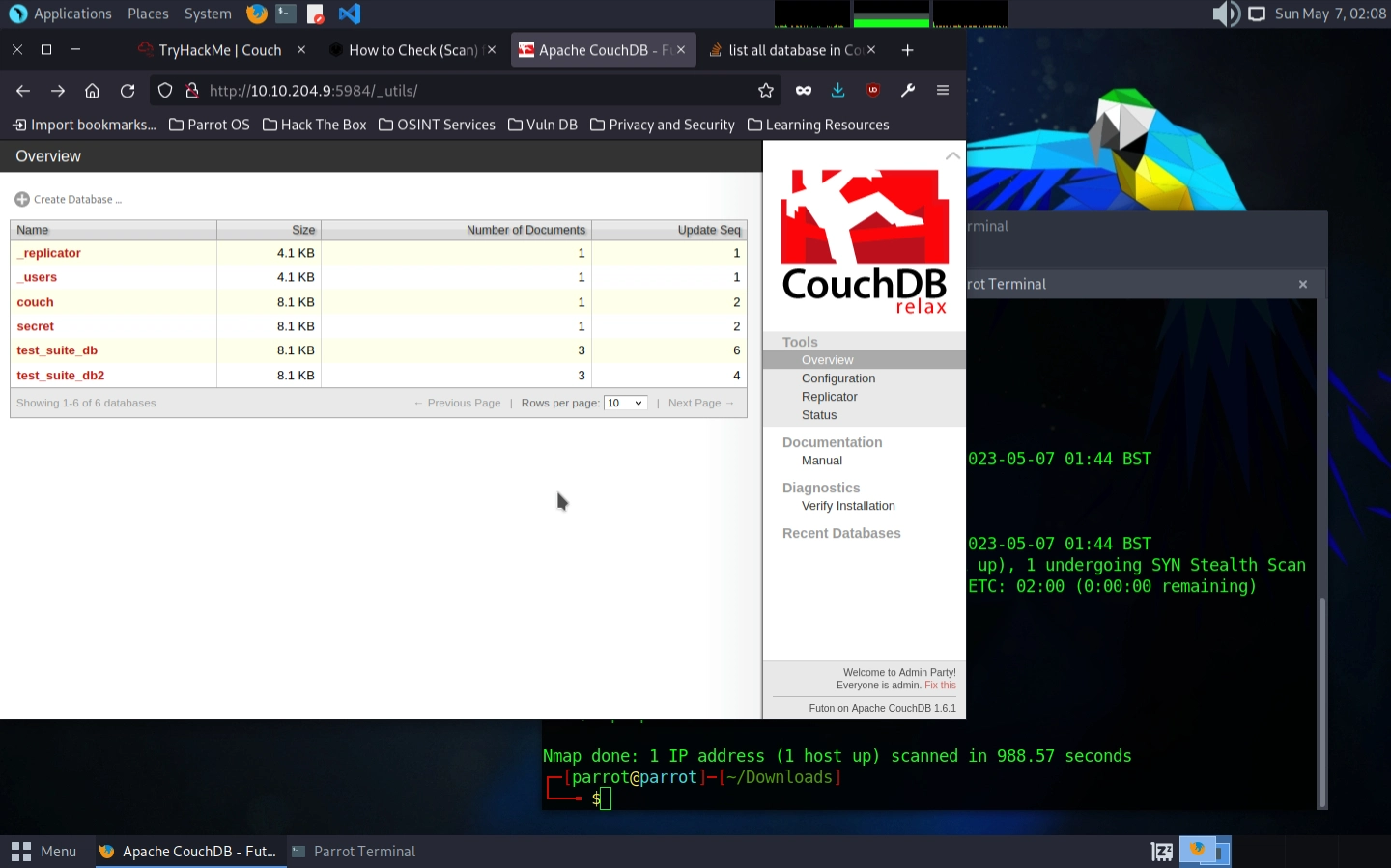
Task: Reload the page with the refresh icon
Action: click(128, 91)
